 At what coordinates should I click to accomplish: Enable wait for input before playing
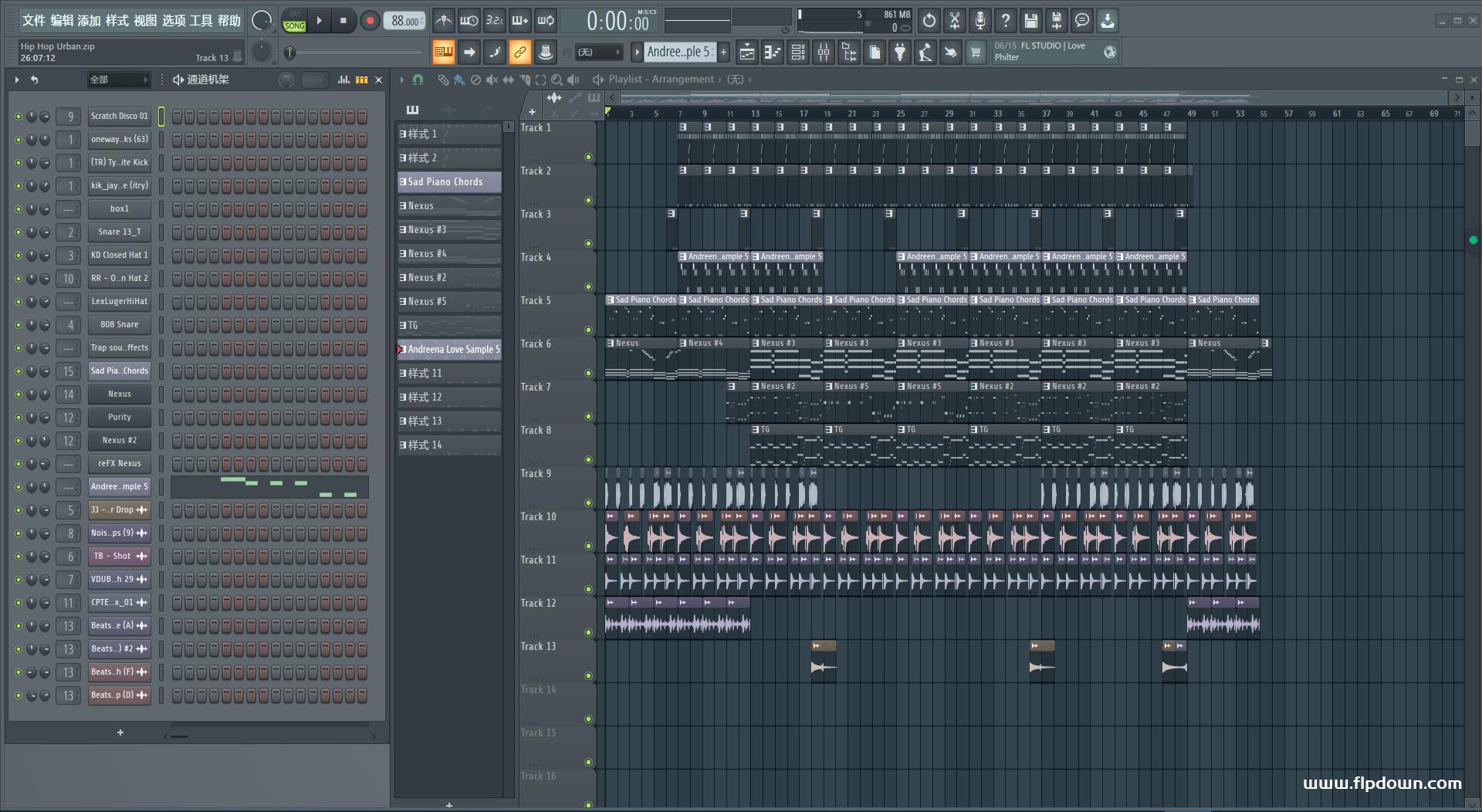(x=469, y=21)
